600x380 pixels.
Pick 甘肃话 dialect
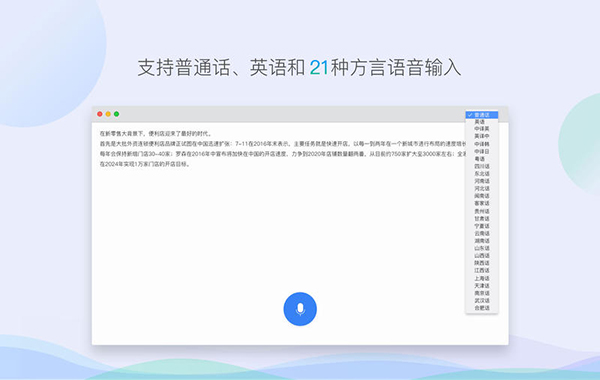click(482, 219)
